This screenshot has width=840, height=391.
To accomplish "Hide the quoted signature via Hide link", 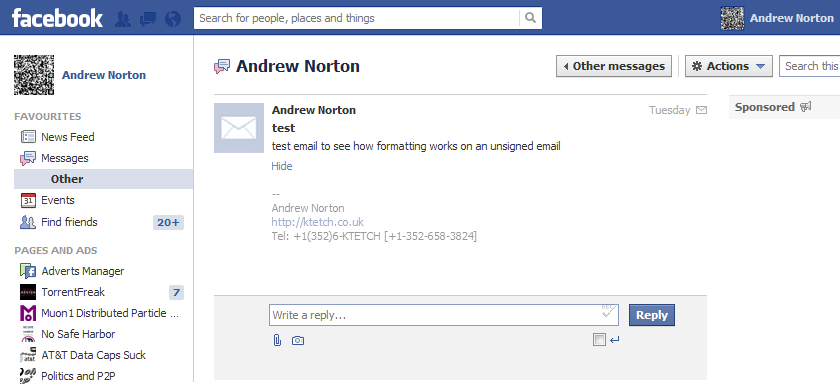I will click(x=282, y=166).
